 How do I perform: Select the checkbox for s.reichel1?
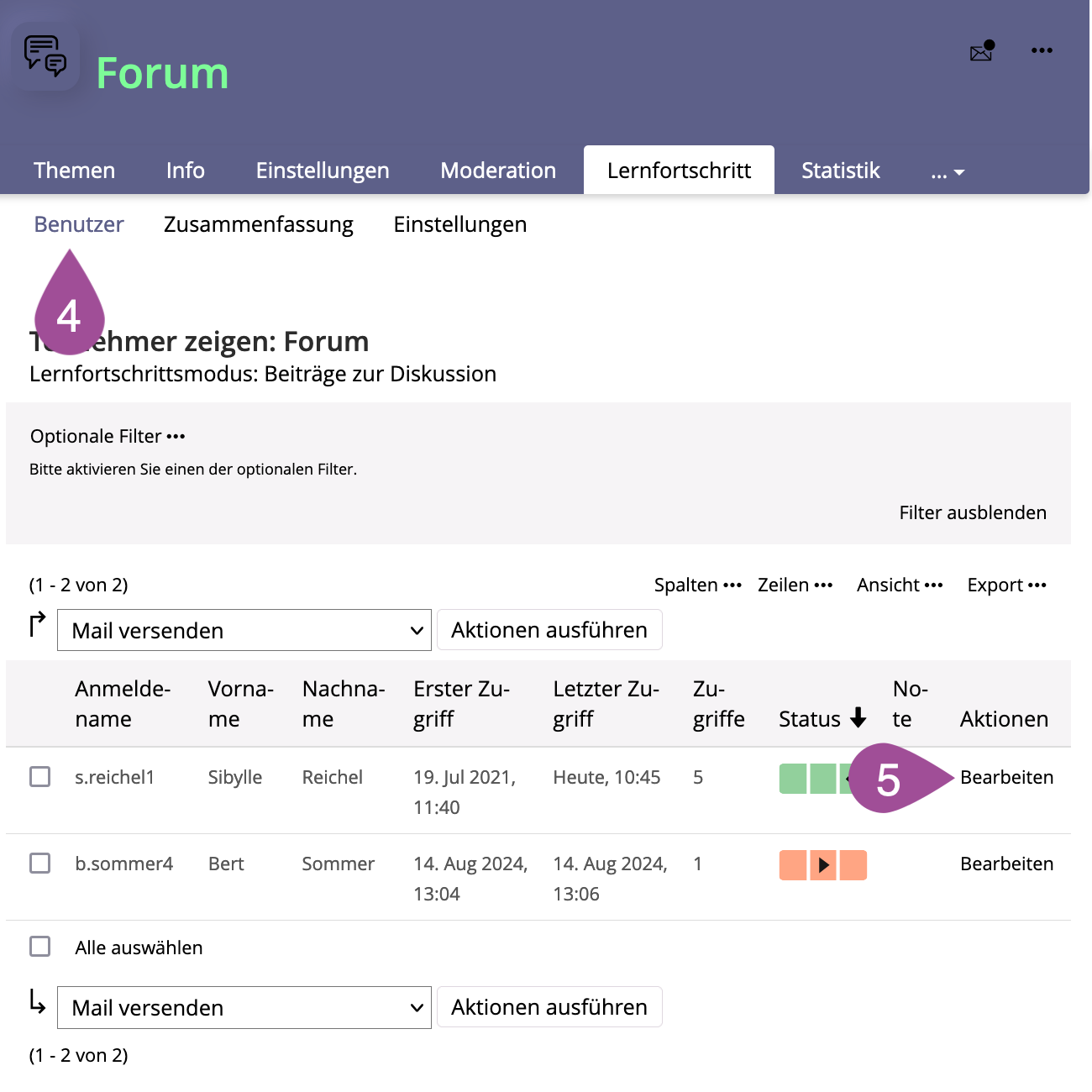point(40,777)
